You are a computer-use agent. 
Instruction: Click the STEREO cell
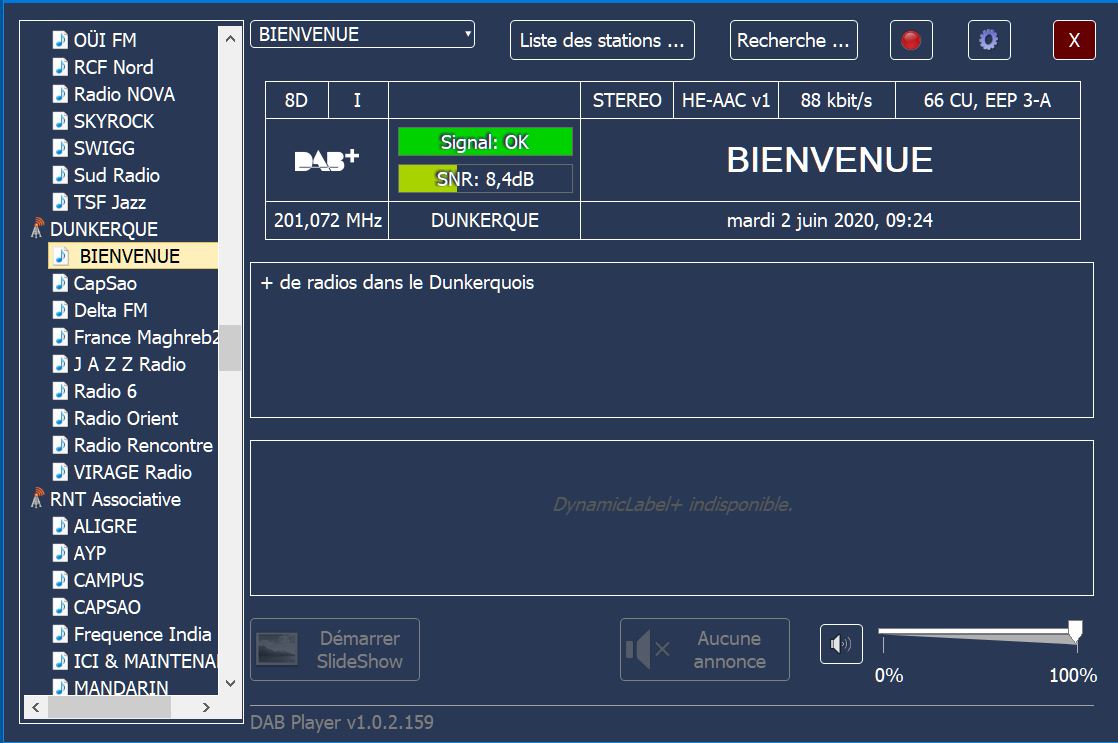(x=627, y=101)
